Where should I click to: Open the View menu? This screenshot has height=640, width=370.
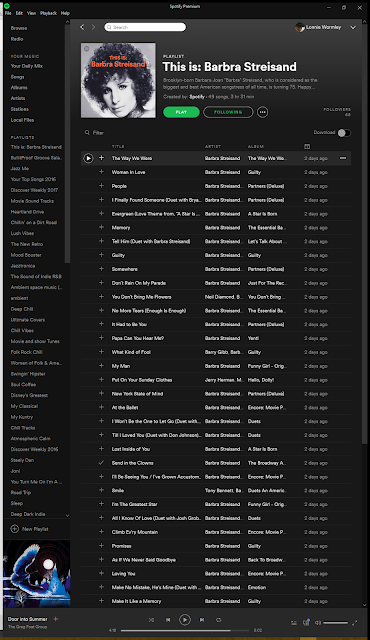31,13
